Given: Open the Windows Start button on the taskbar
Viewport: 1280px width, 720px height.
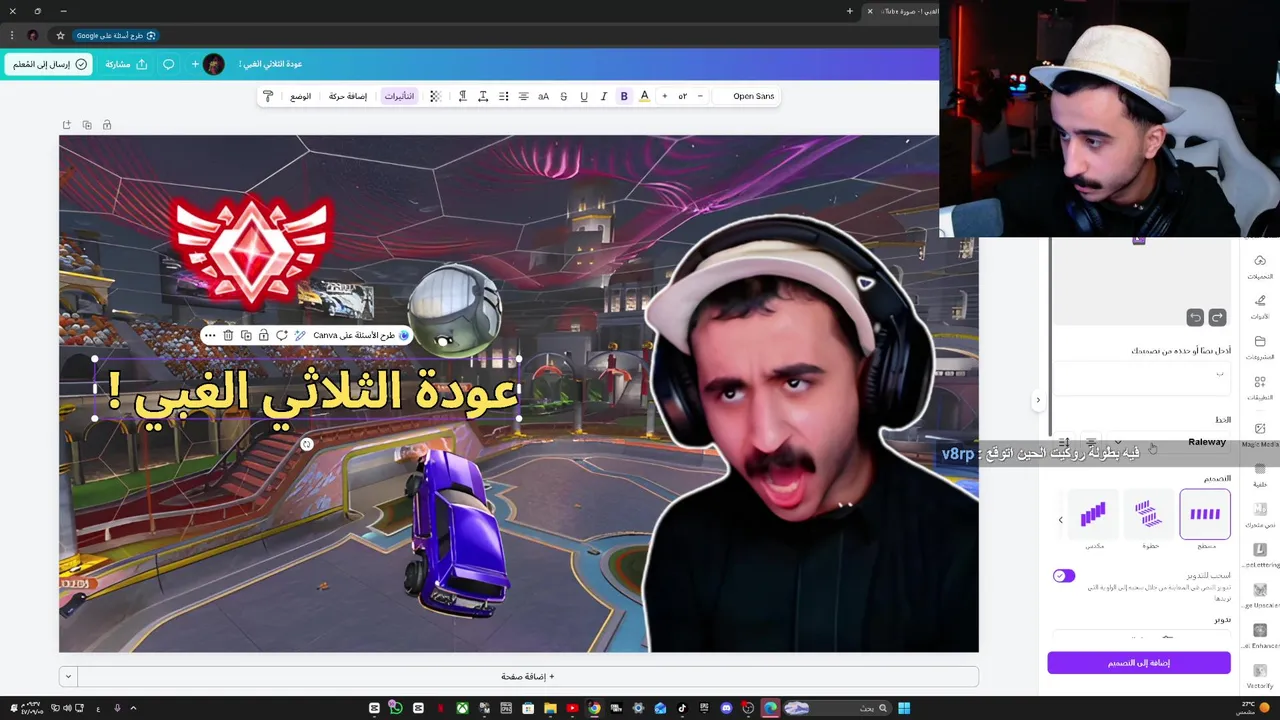Looking at the screenshot, I should click(x=904, y=708).
